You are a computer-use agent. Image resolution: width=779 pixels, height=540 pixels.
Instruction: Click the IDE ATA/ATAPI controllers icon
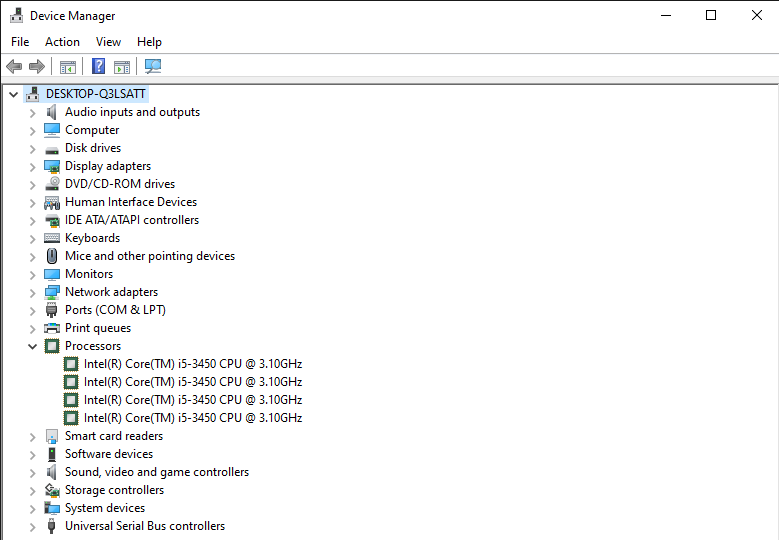click(x=52, y=221)
